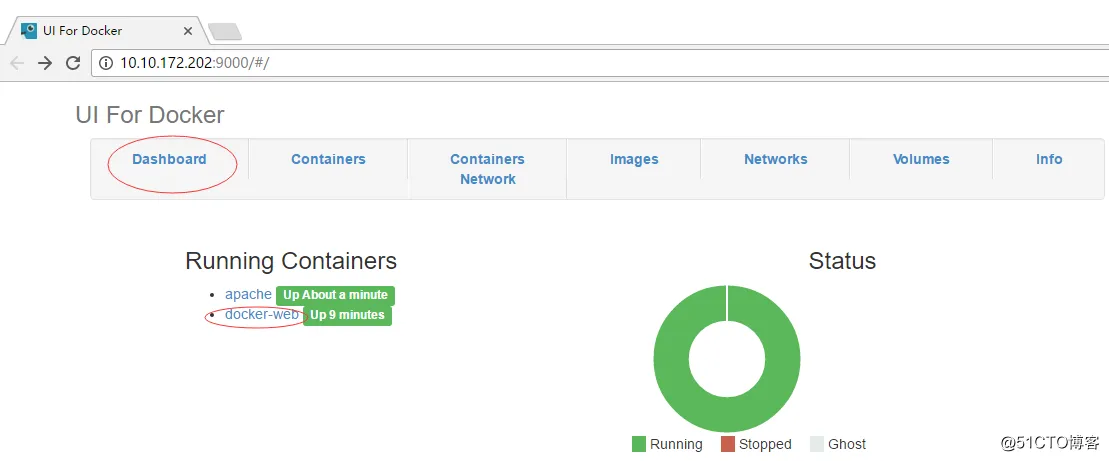This screenshot has height=461, width=1109.
Task: Click the Running legend label
Action: [x=676, y=444]
